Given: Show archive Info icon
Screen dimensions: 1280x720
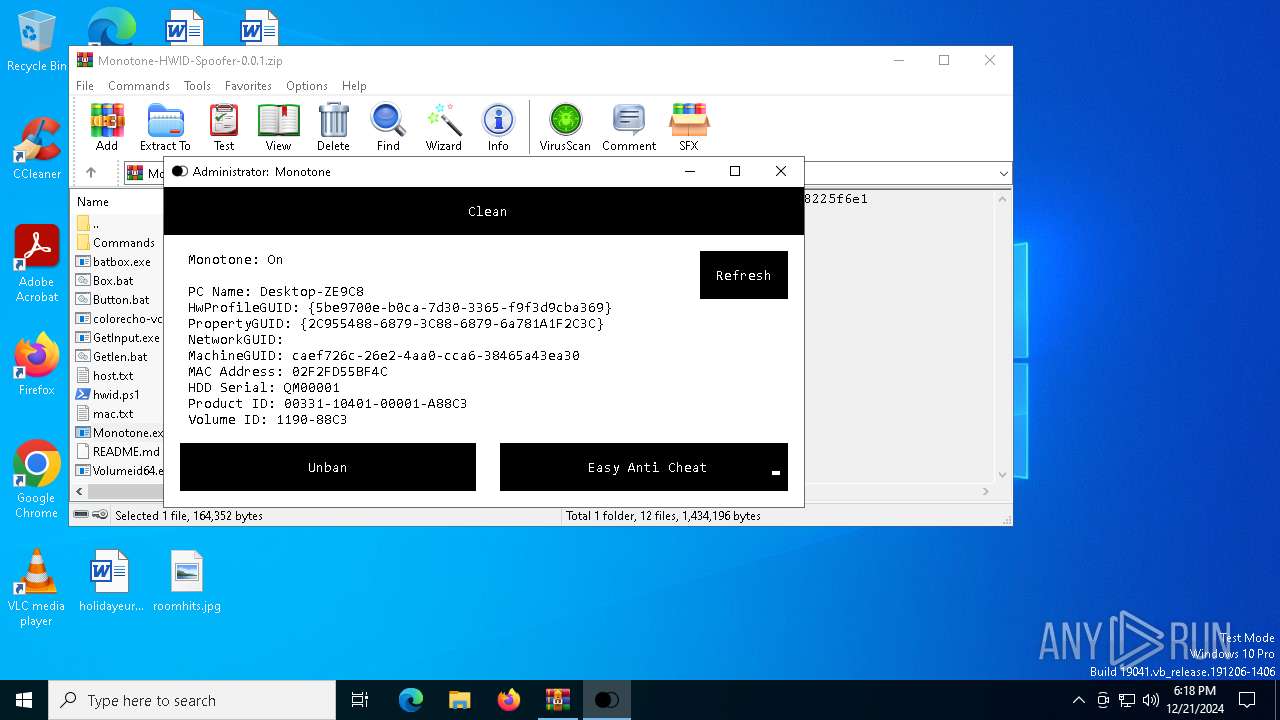Looking at the screenshot, I should (x=498, y=127).
